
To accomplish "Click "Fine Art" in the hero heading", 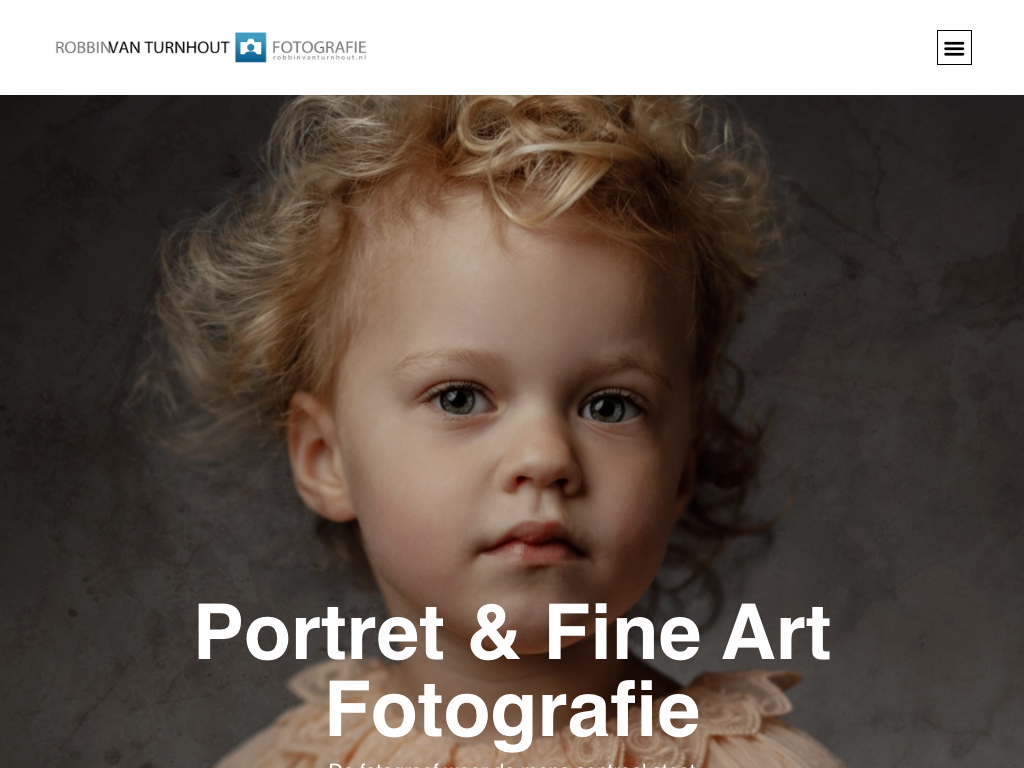I will 687,632.
